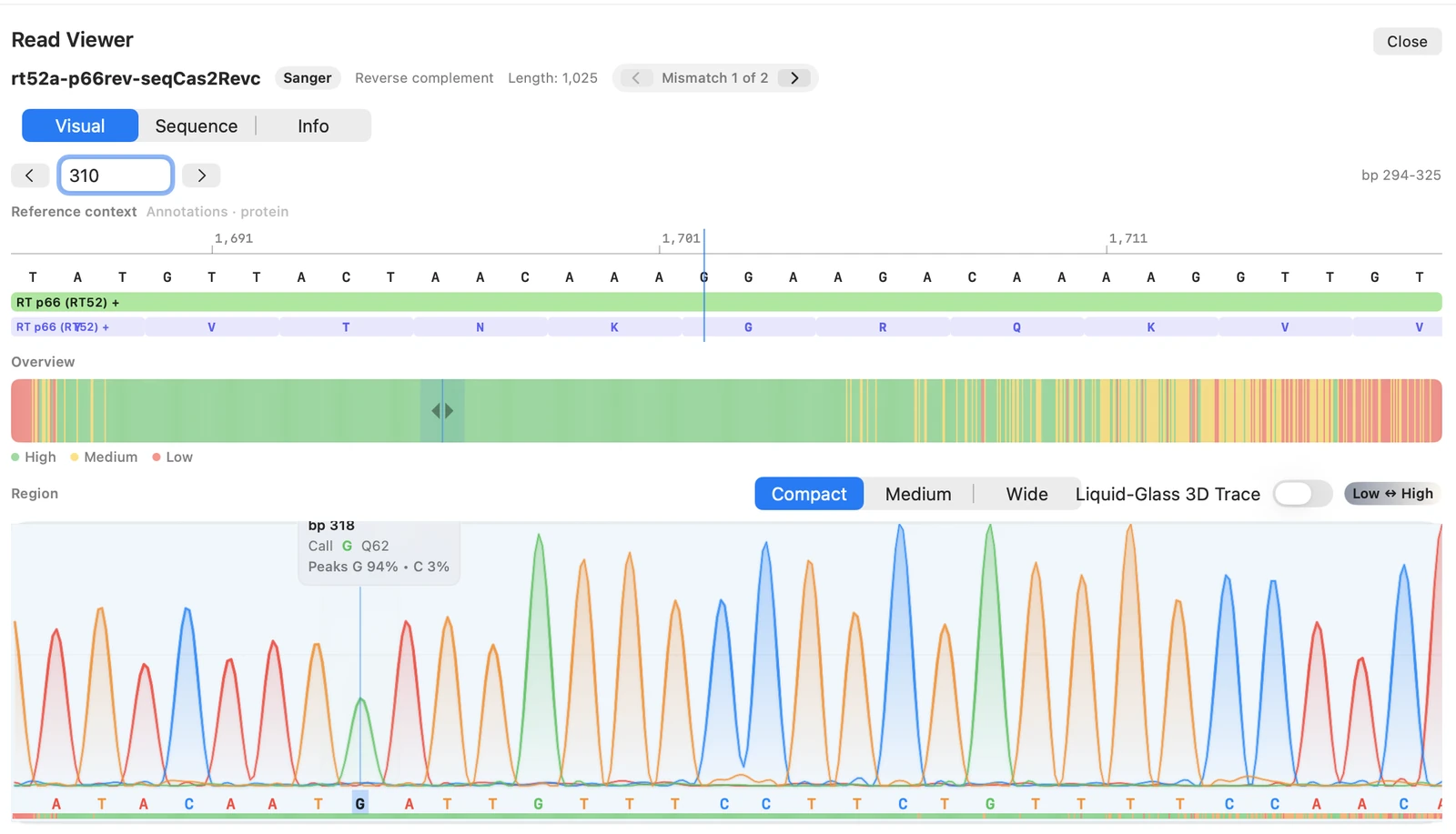Select Compact trace width
The image size is (1456, 834).
coord(809,494)
